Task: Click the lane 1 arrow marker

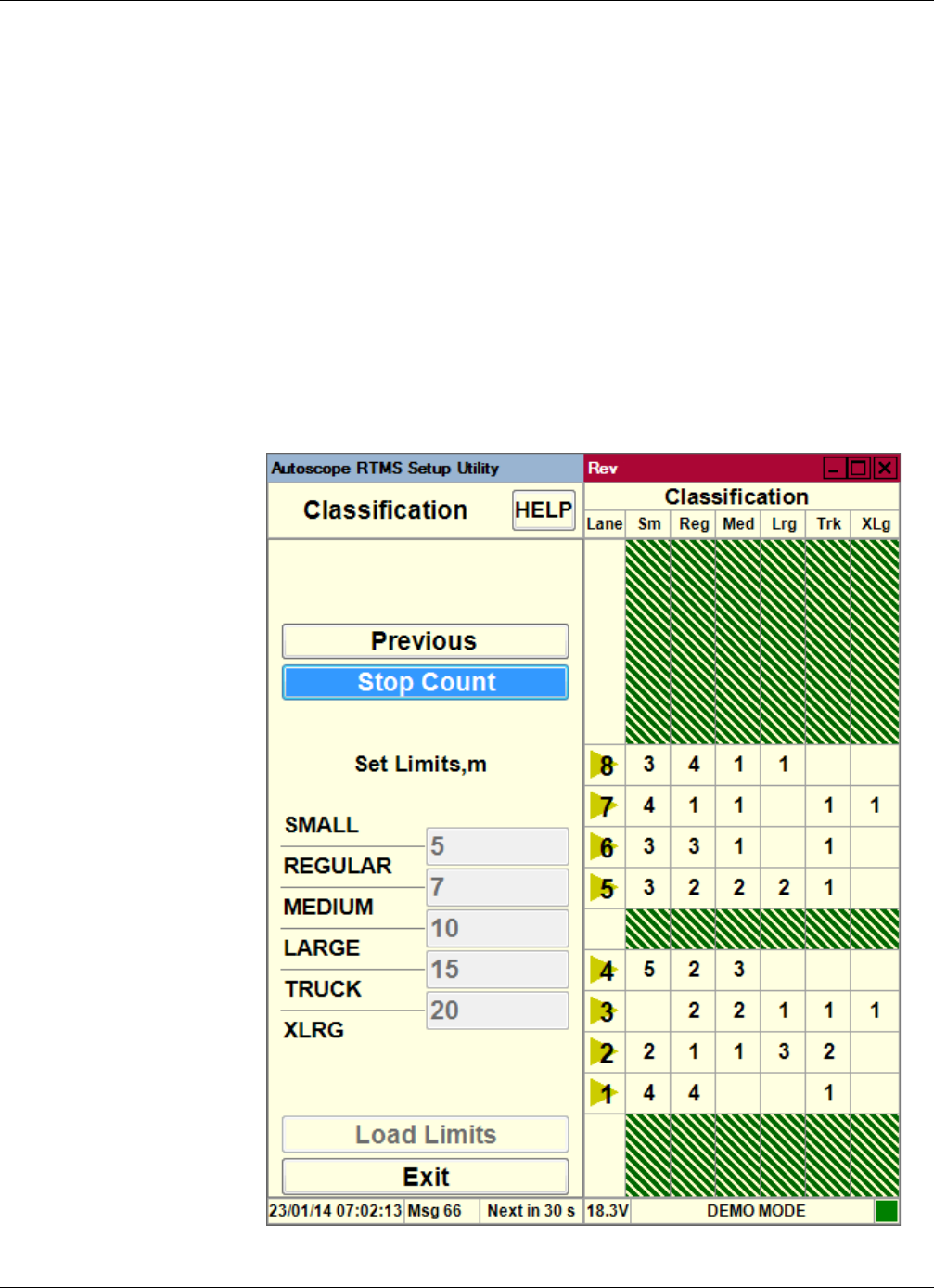Action: 604,1093
